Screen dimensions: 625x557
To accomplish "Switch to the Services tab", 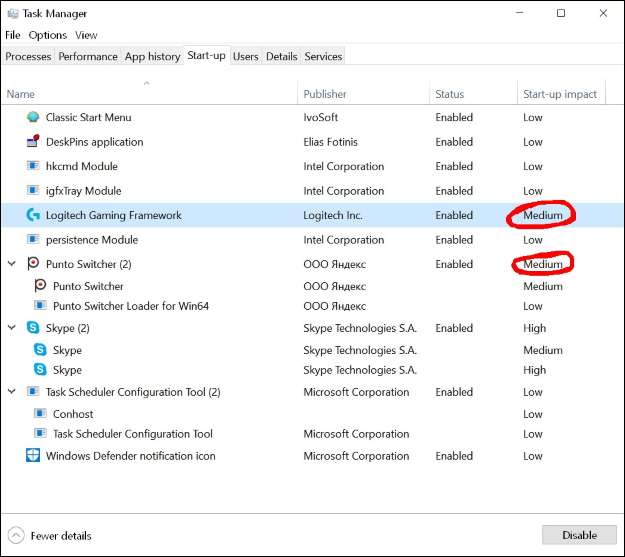I will pos(323,57).
